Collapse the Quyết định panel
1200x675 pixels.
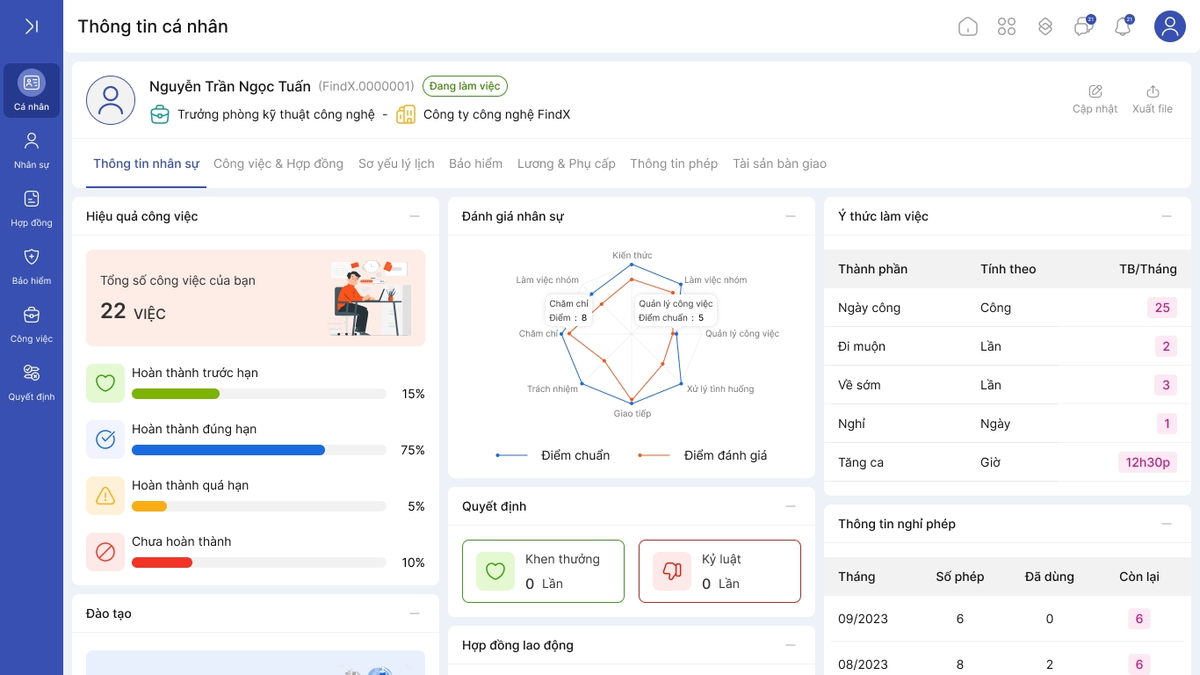pos(790,506)
